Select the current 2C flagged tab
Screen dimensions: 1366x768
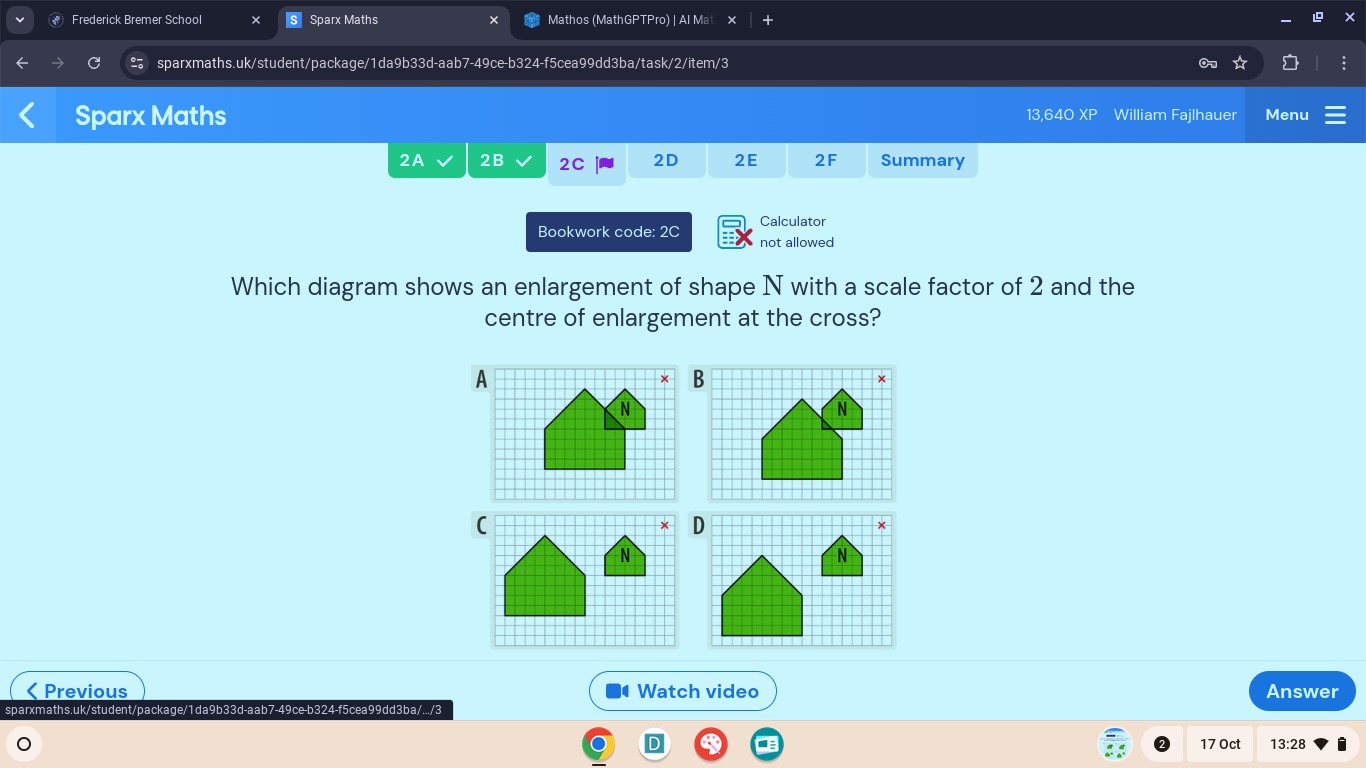coord(587,164)
